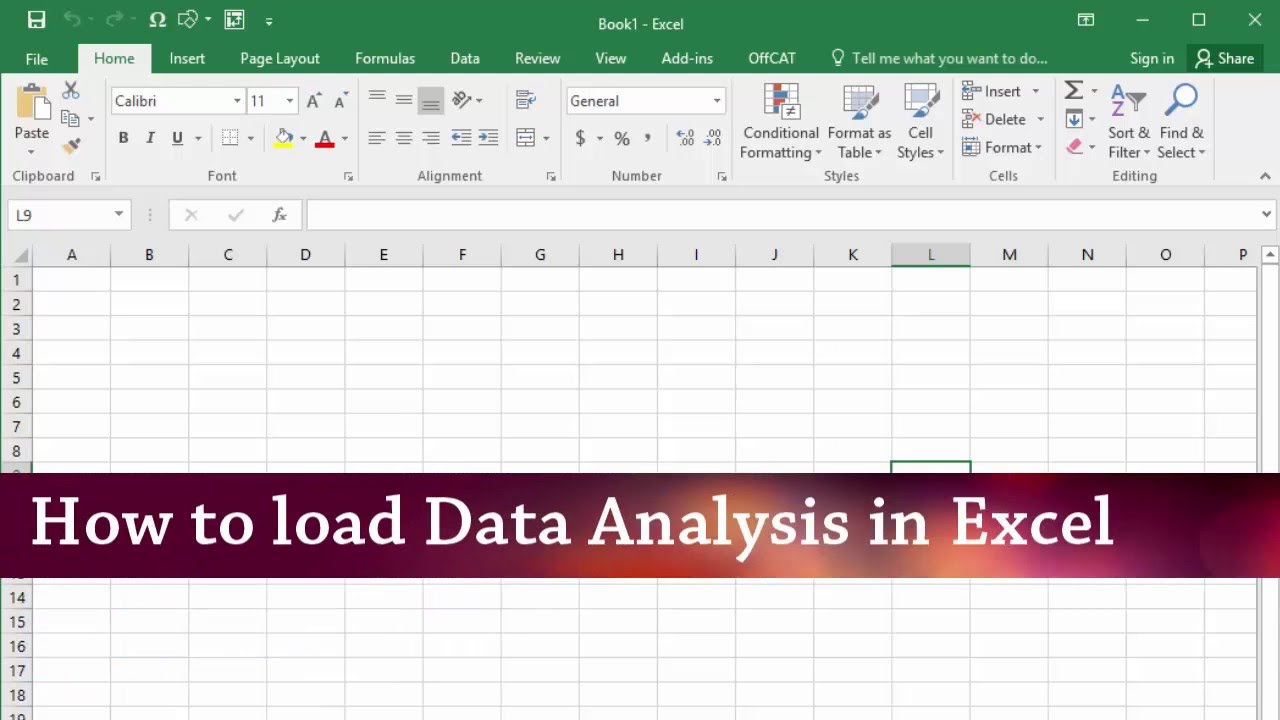1280x720 pixels.
Task: Apply comma style format
Action: coord(648,138)
